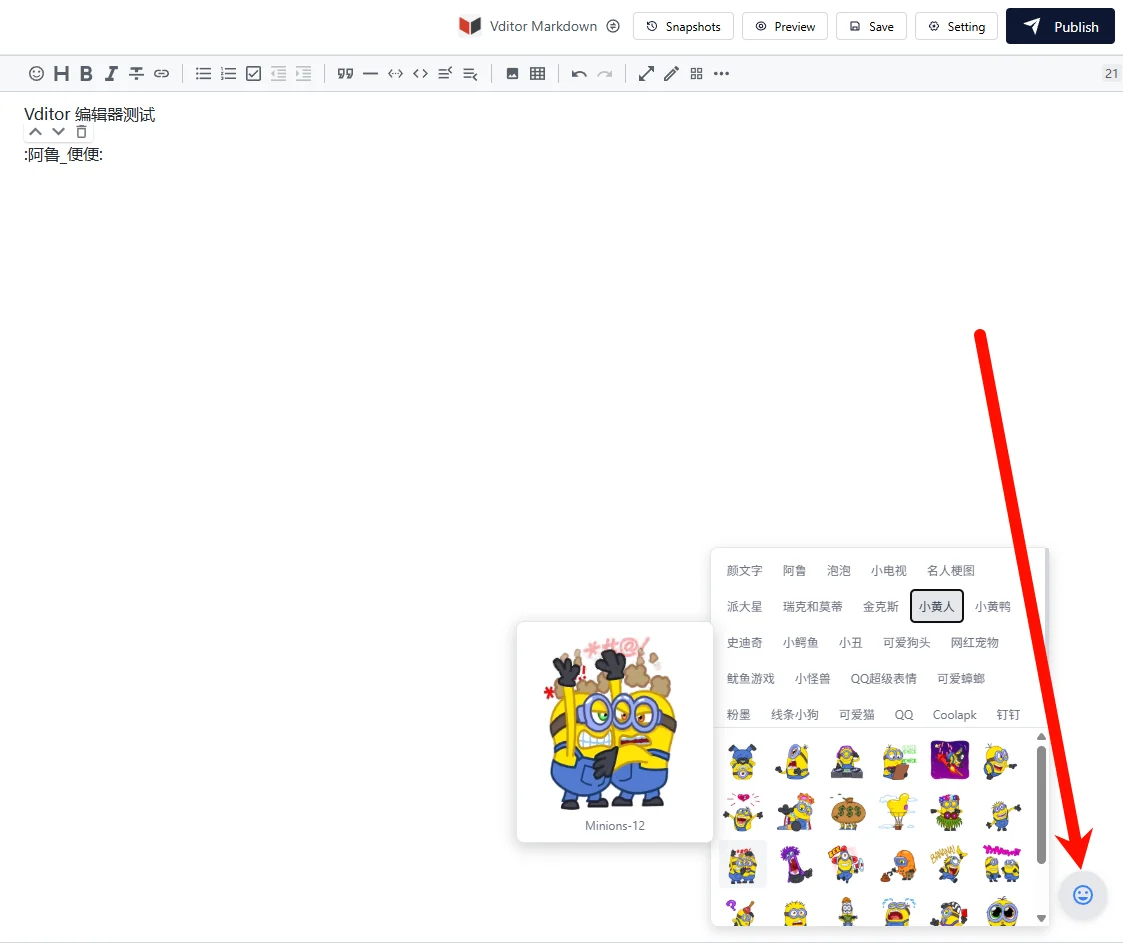Click the undo icon
This screenshot has height=943, width=1123.
[x=579, y=73]
